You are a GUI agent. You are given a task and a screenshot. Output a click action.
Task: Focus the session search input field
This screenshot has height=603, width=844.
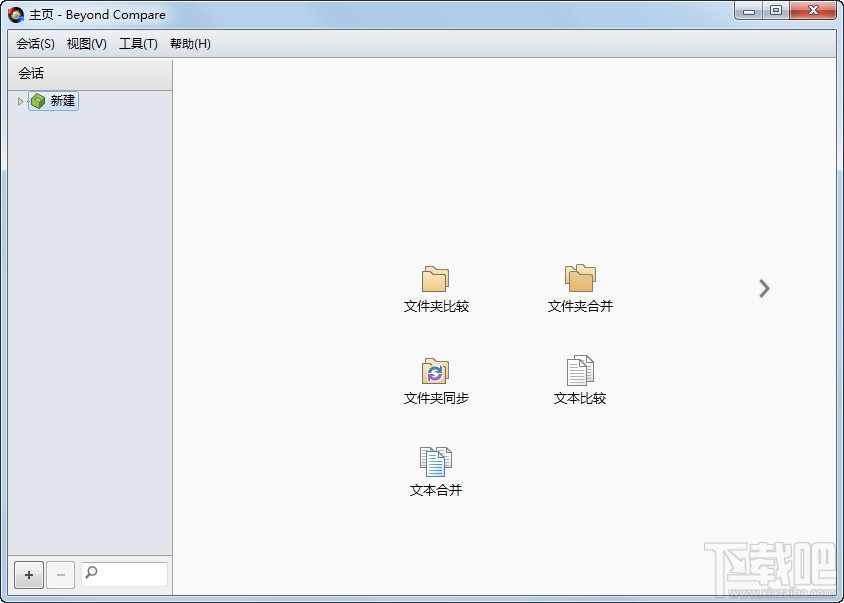124,574
